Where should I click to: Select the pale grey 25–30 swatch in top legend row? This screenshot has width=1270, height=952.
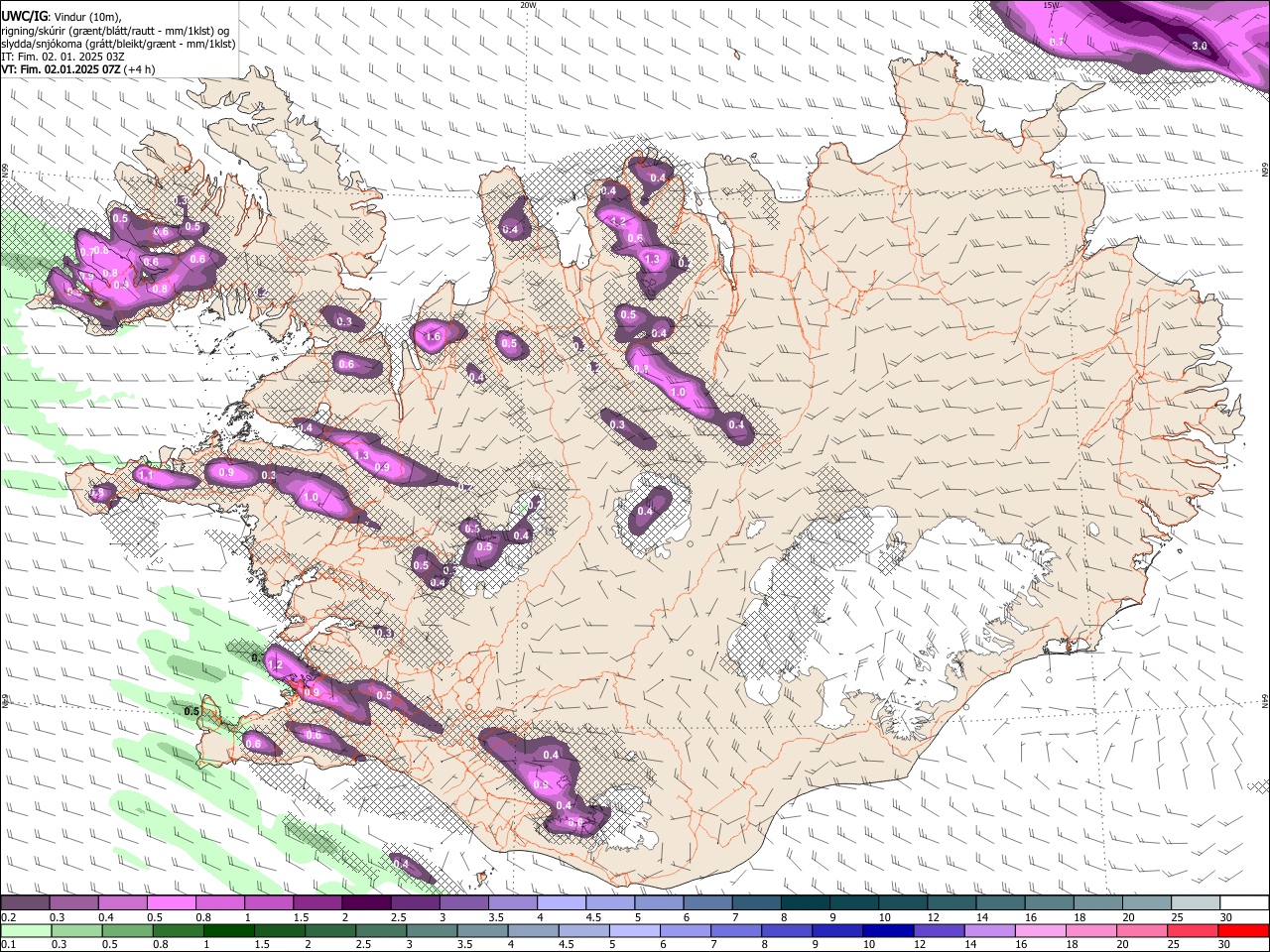(x=1197, y=903)
